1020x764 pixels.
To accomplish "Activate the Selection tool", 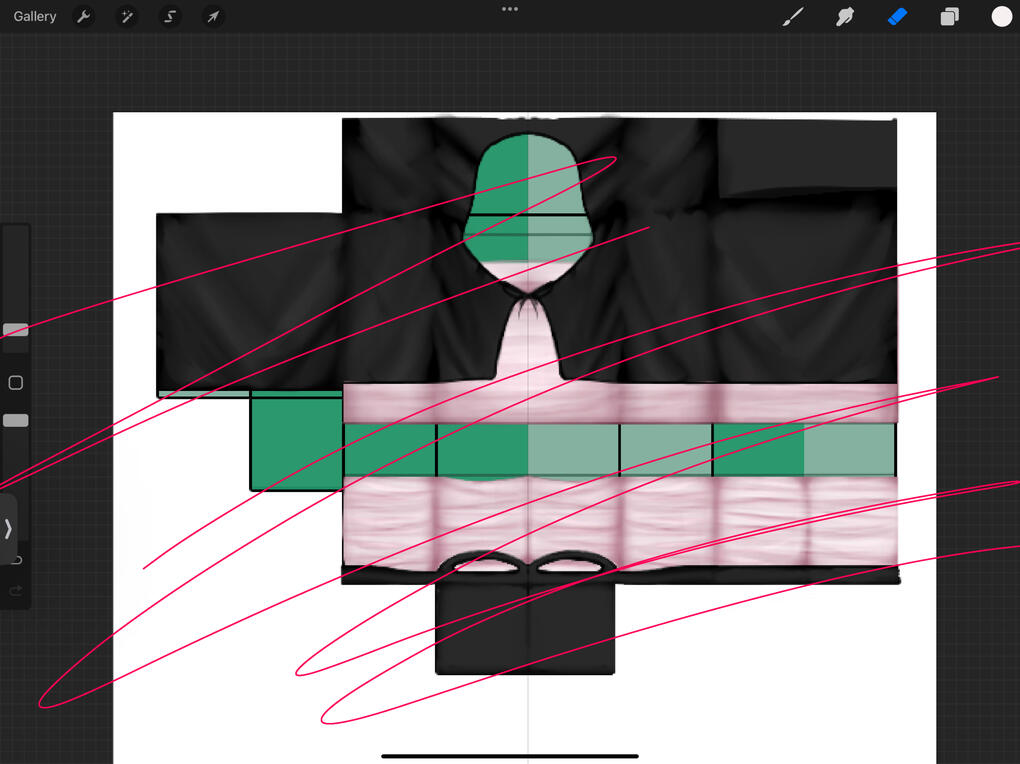I will coord(170,17).
